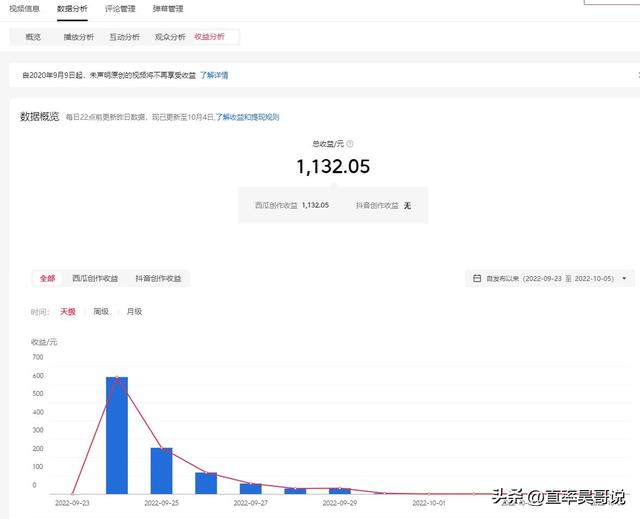Select the 概览 sub-tab
640x519 pixels.
(33, 37)
